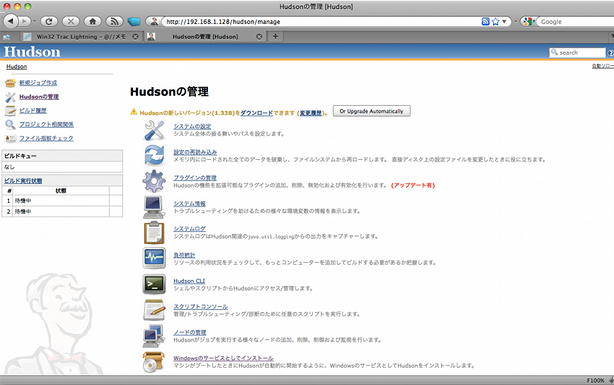Select the Hudsonの管理 [Hudson] tab

coord(205,36)
